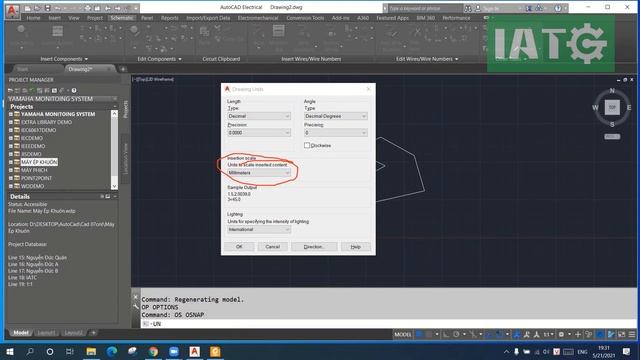
Task: Close the Drawing Units dialog
Action: click(369, 89)
